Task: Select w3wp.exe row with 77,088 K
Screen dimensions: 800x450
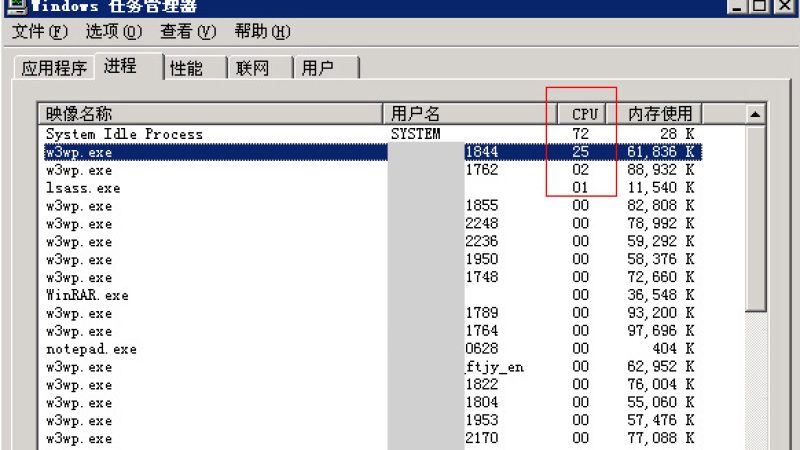Action: [371, 438]
